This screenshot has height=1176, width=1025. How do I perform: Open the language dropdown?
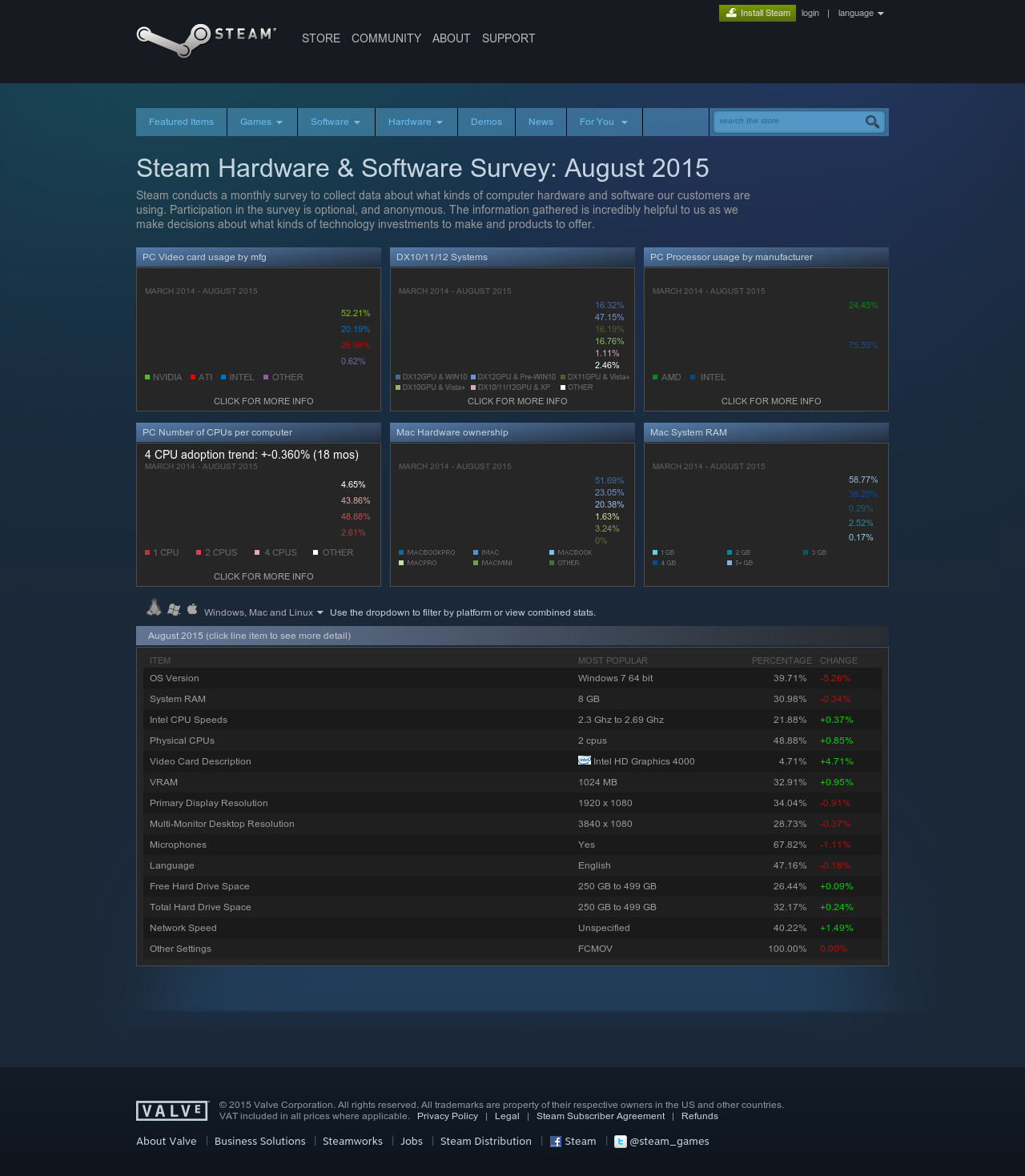[861, 13]
